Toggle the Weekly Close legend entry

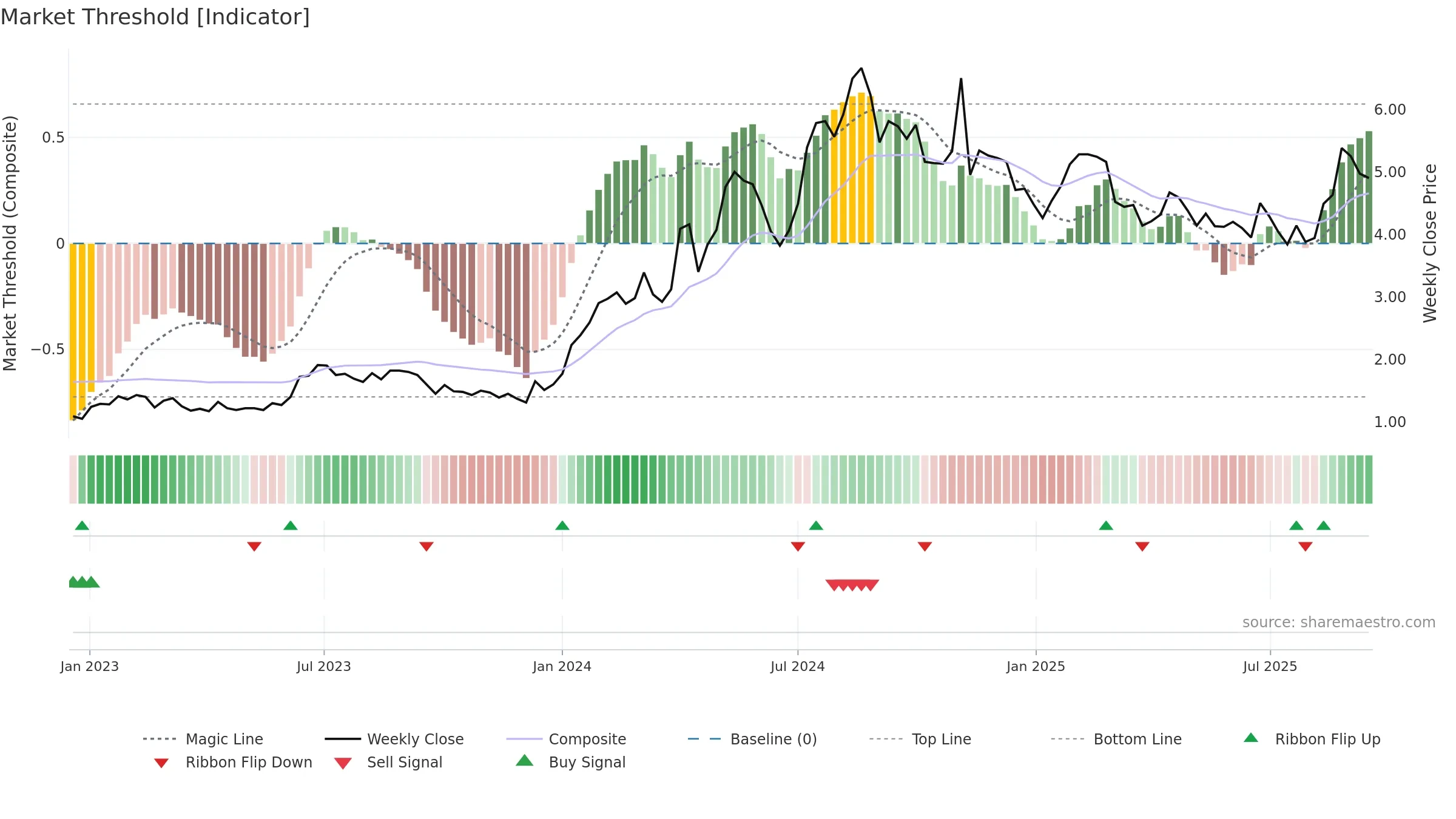(394, 739)
